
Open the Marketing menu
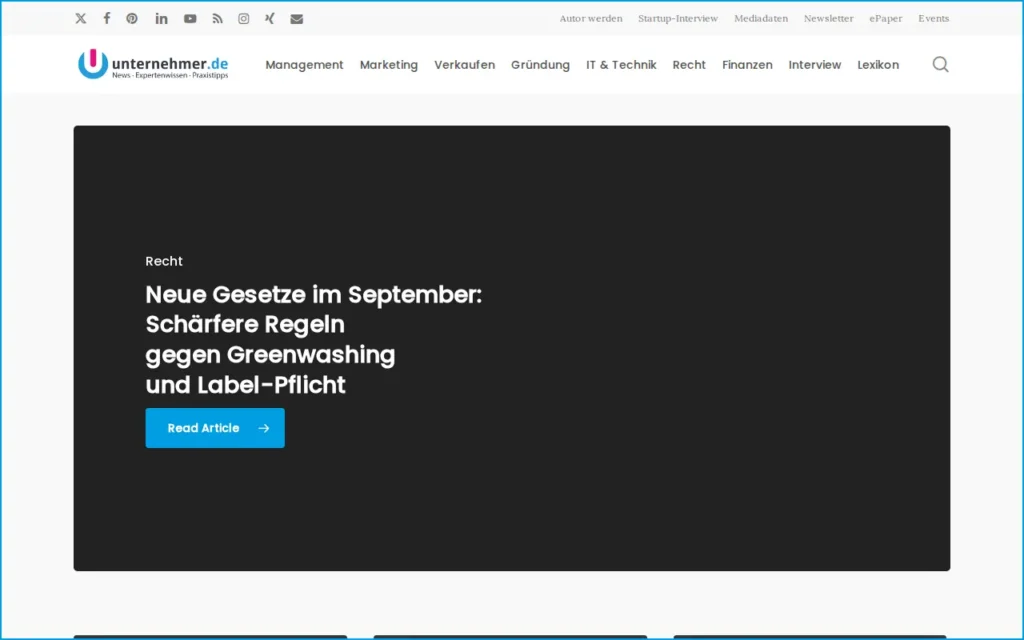pyautogui.click(x=389, y=65)
